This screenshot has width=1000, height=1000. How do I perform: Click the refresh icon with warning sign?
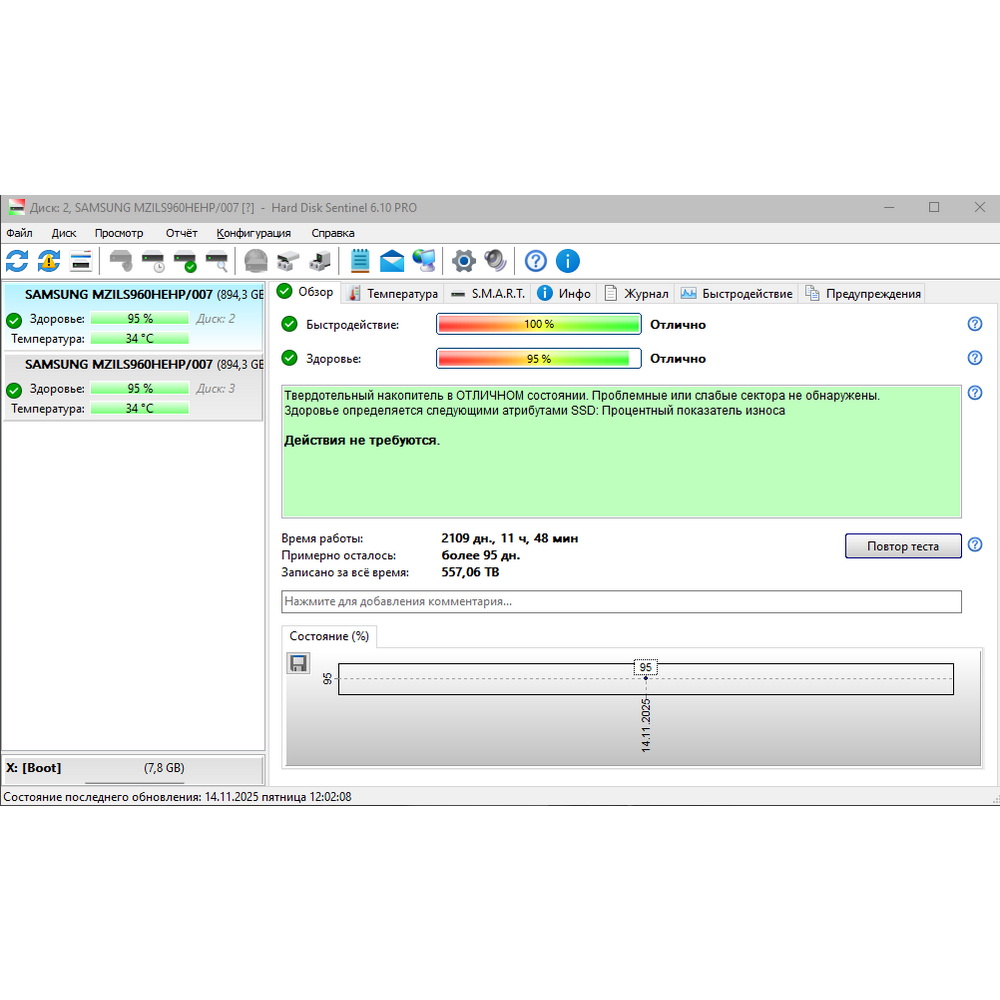coord(49,261)
